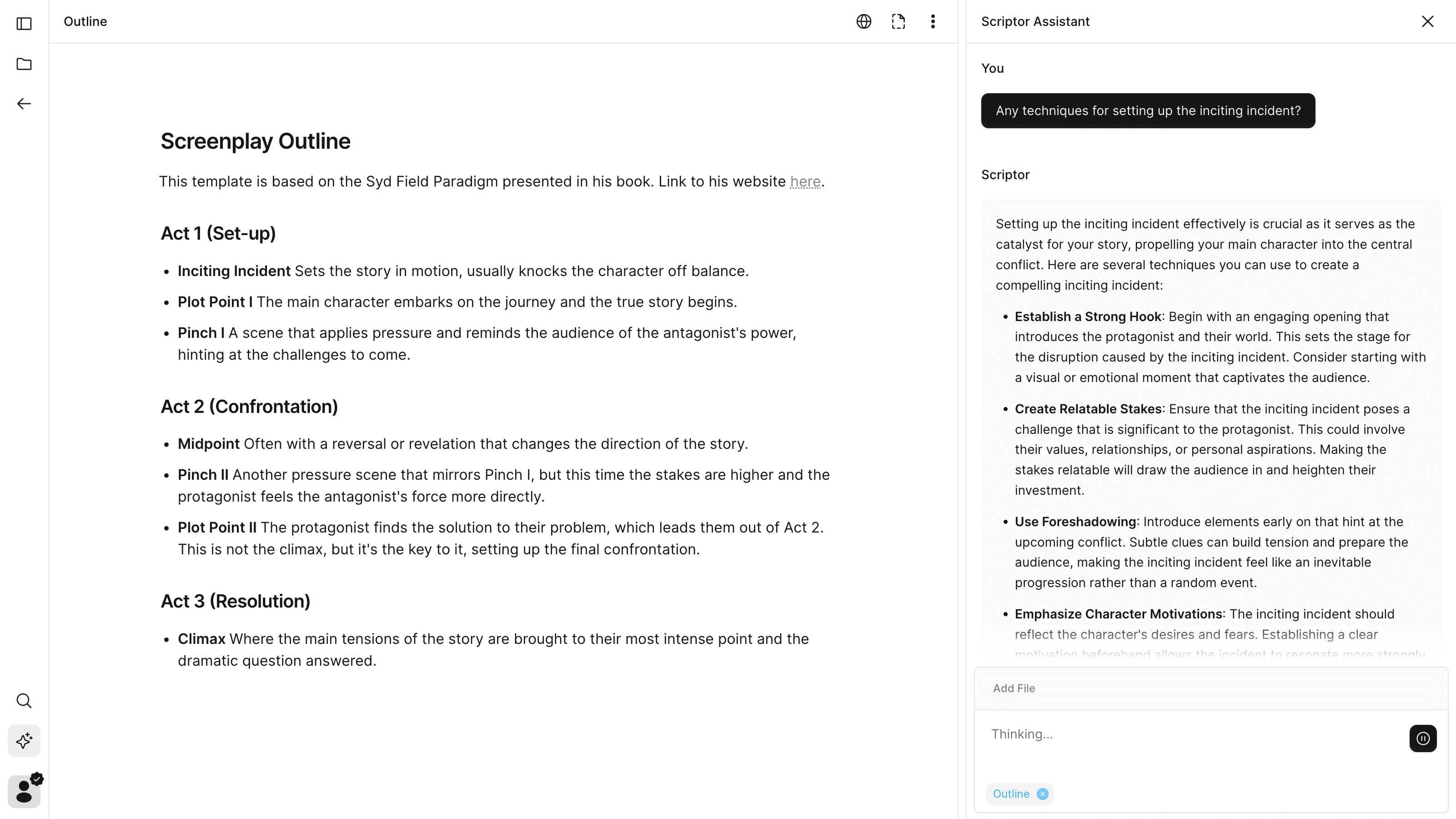Open search from the sidebar

[x=24, y=700]
